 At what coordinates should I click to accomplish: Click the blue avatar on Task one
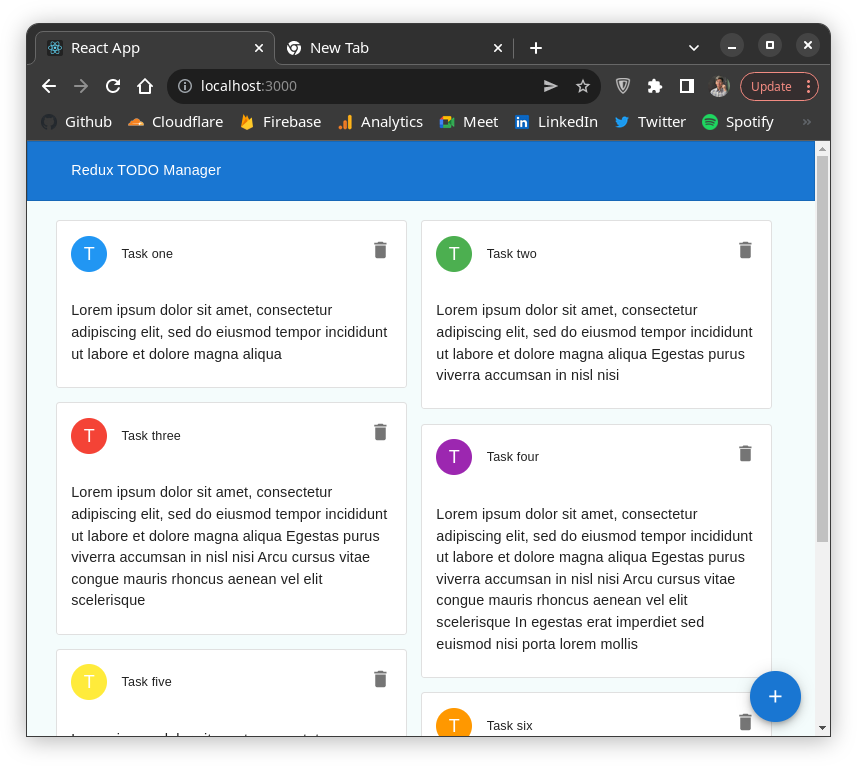89,254
